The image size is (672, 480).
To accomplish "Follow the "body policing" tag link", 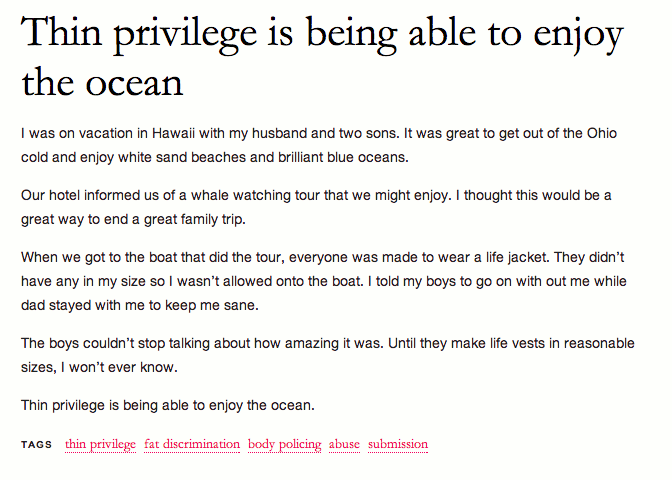I will click(x=285, y=444).
